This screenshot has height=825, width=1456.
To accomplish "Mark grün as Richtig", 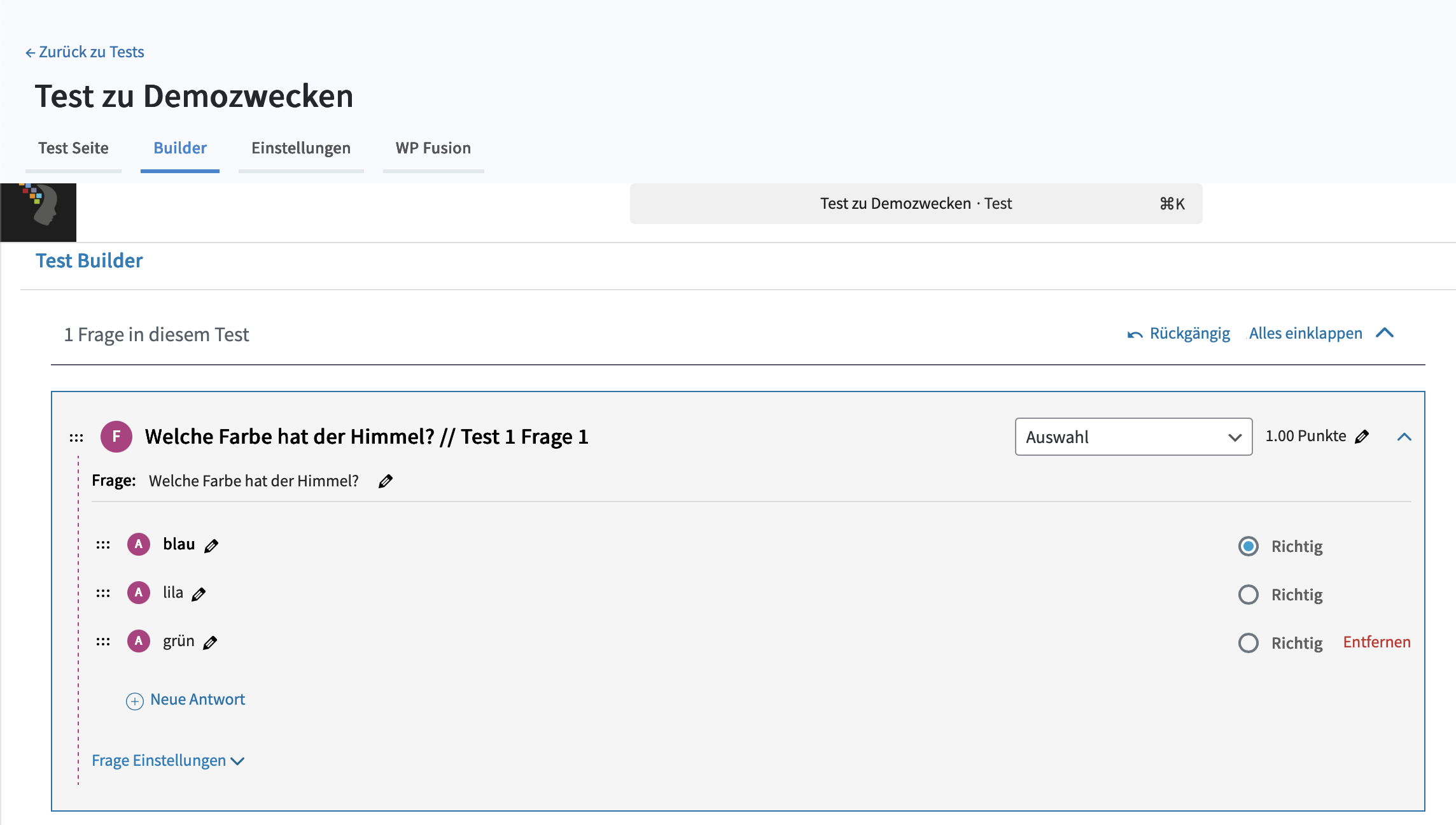I will 1249,643.
